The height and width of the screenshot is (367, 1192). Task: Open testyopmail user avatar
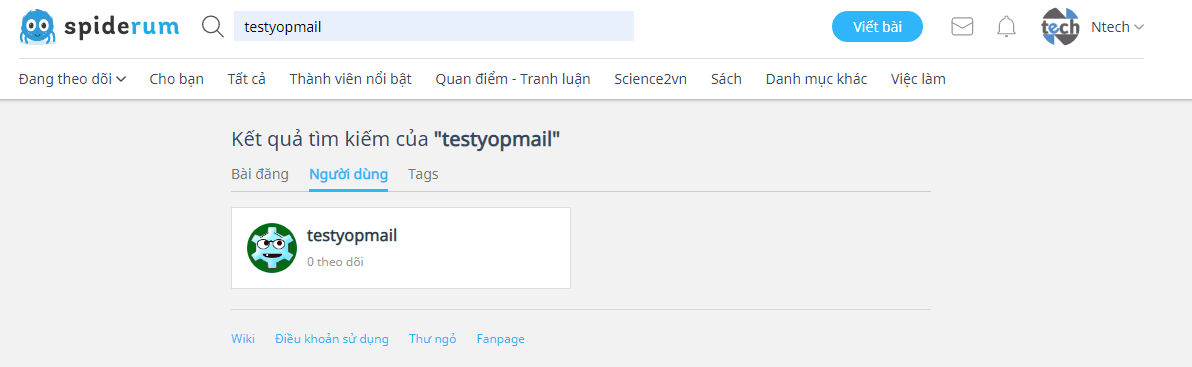272,248
